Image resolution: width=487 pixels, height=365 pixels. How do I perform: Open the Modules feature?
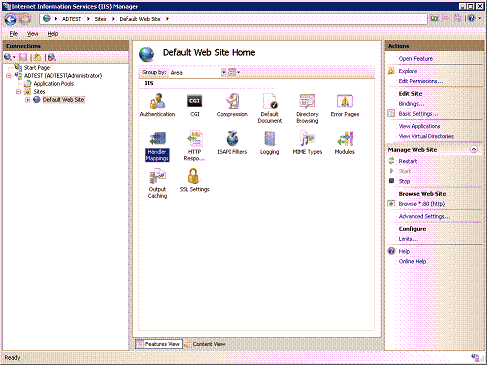pos(345,143)
